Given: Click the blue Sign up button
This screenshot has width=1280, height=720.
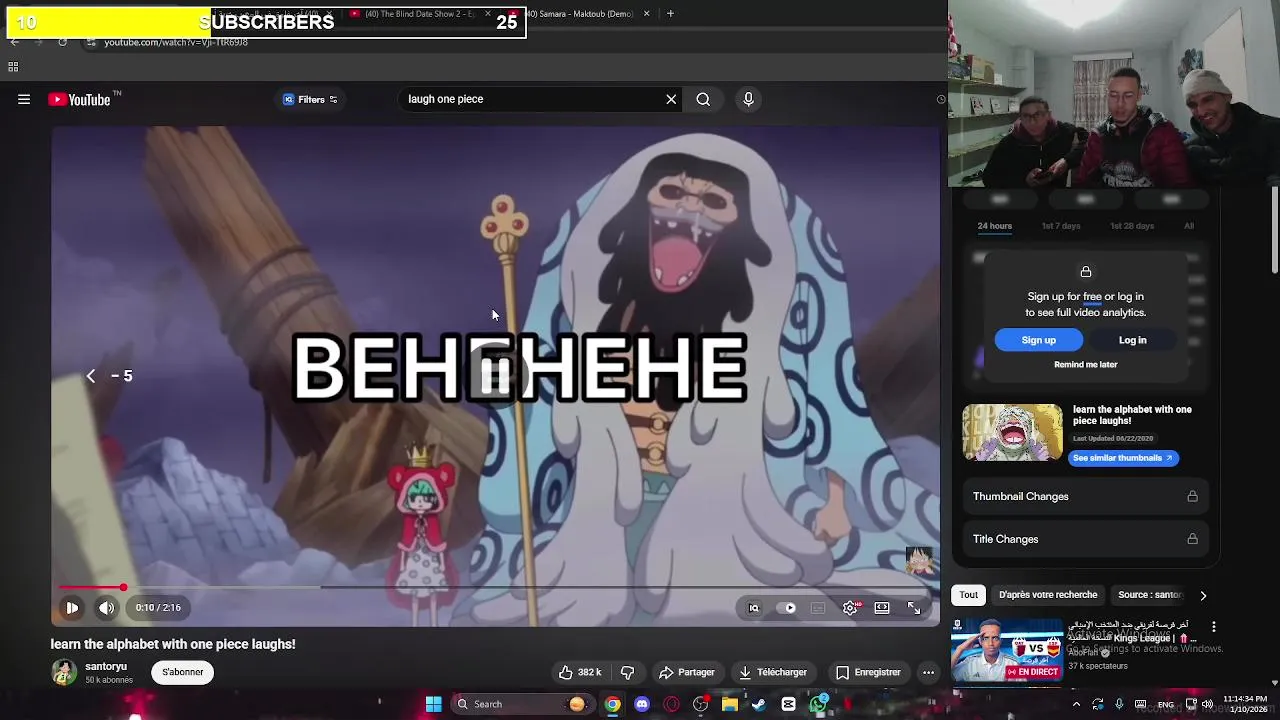Looking at the screenshot, I should (1038, 340).
